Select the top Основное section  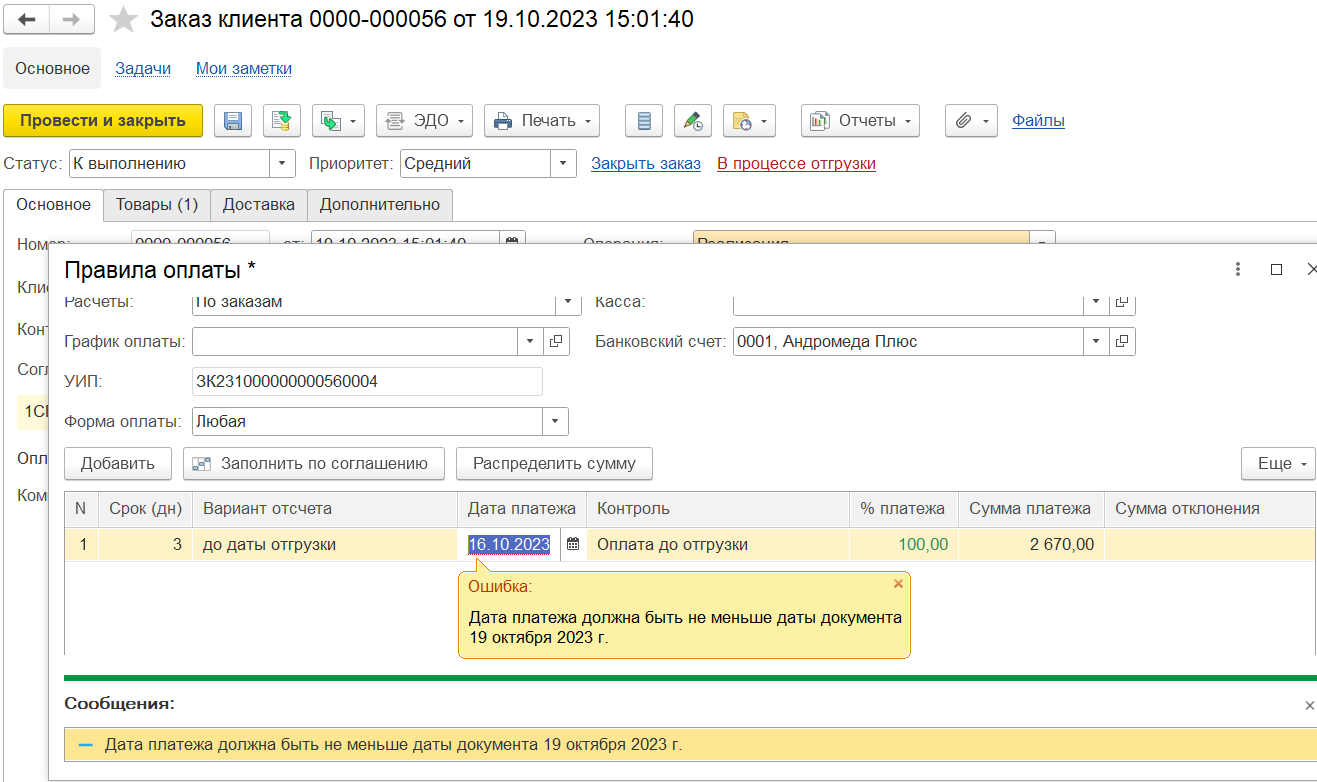point(52,69)
